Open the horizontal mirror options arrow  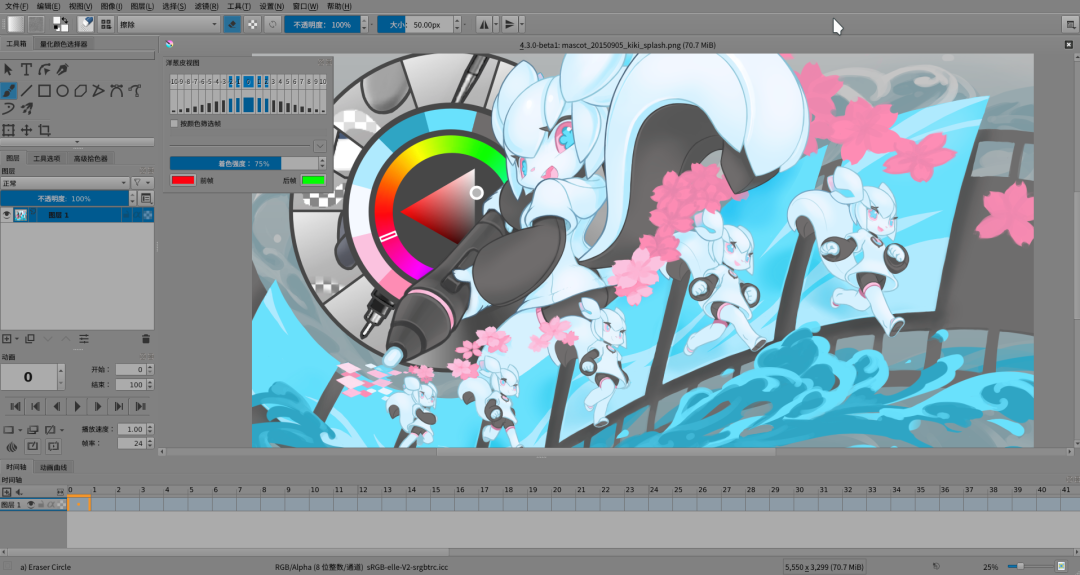click(x=496, y=24)
